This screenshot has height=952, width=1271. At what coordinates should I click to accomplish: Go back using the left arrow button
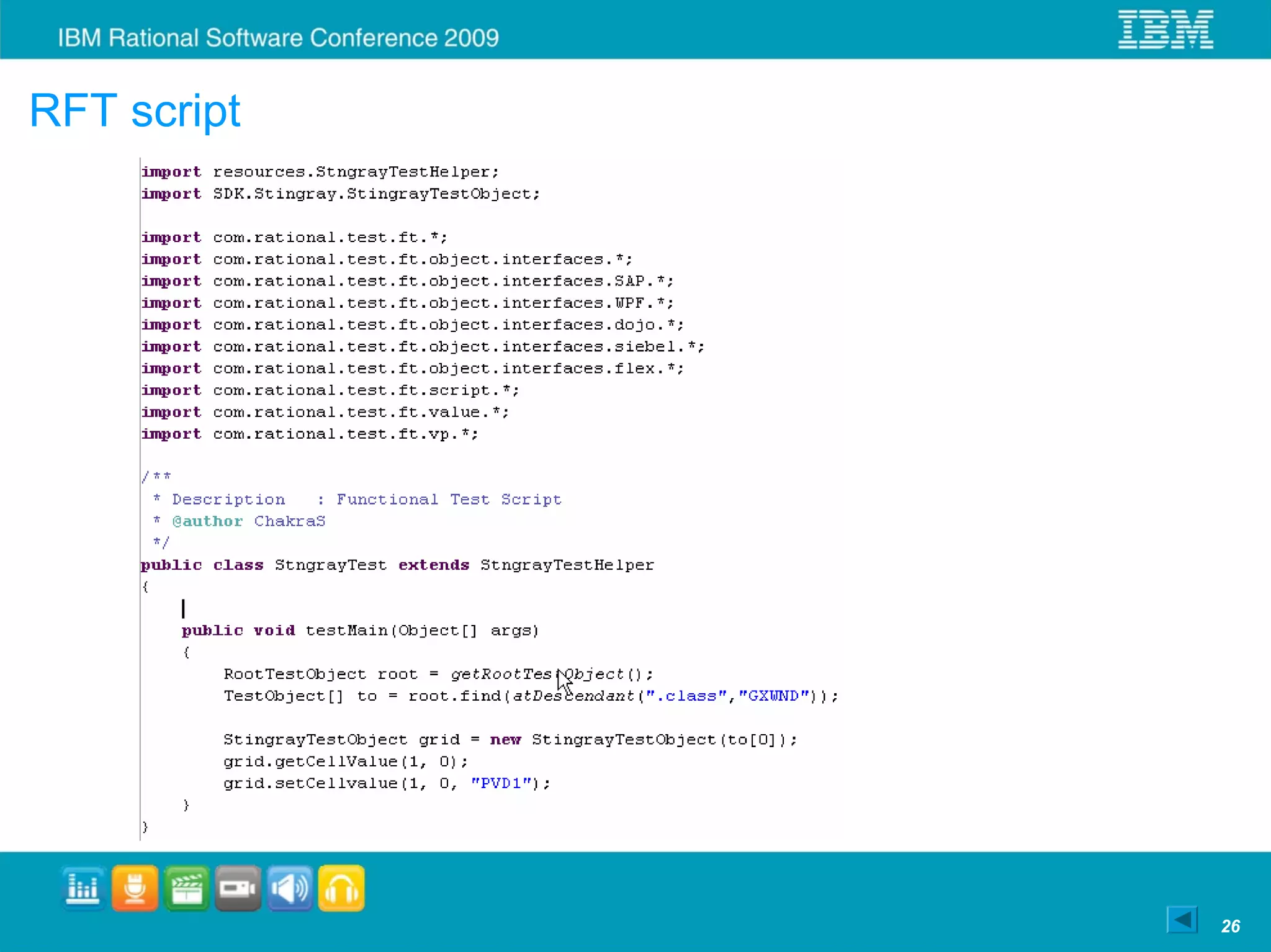[1182, 920]
